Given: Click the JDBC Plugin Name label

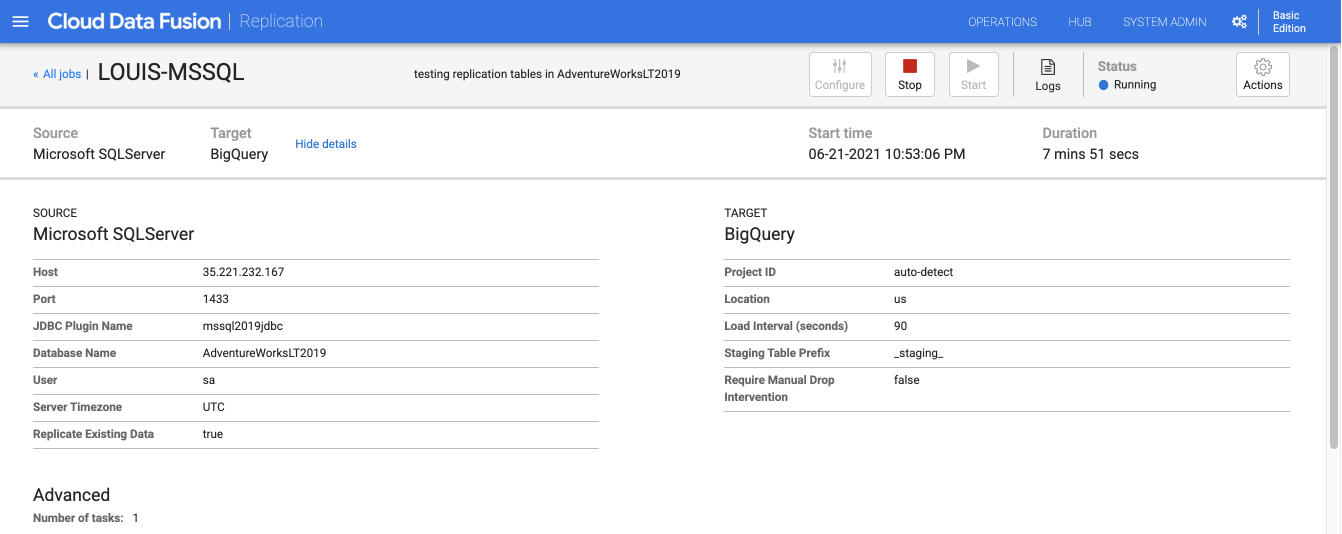Looking at the screenshot, I should [x=82, y=326].
